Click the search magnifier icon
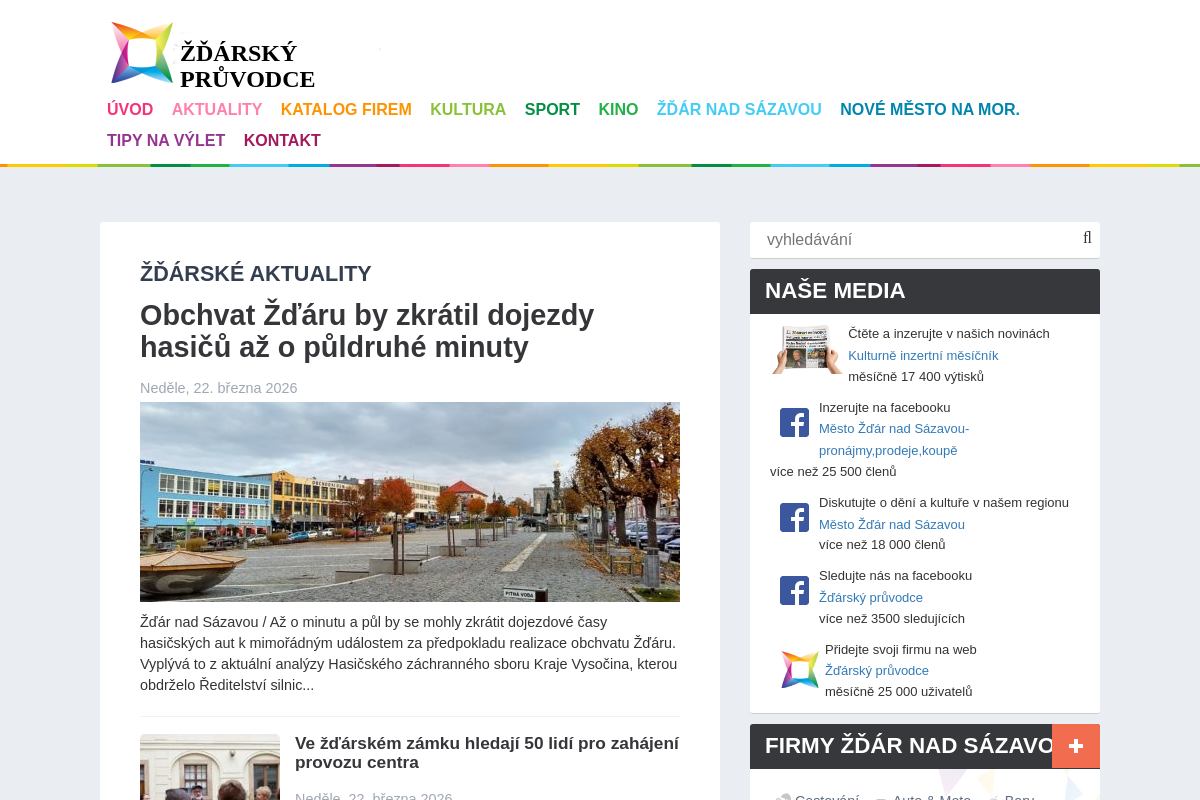This screenshot has width=1200, height=800. pos(1087,238)
